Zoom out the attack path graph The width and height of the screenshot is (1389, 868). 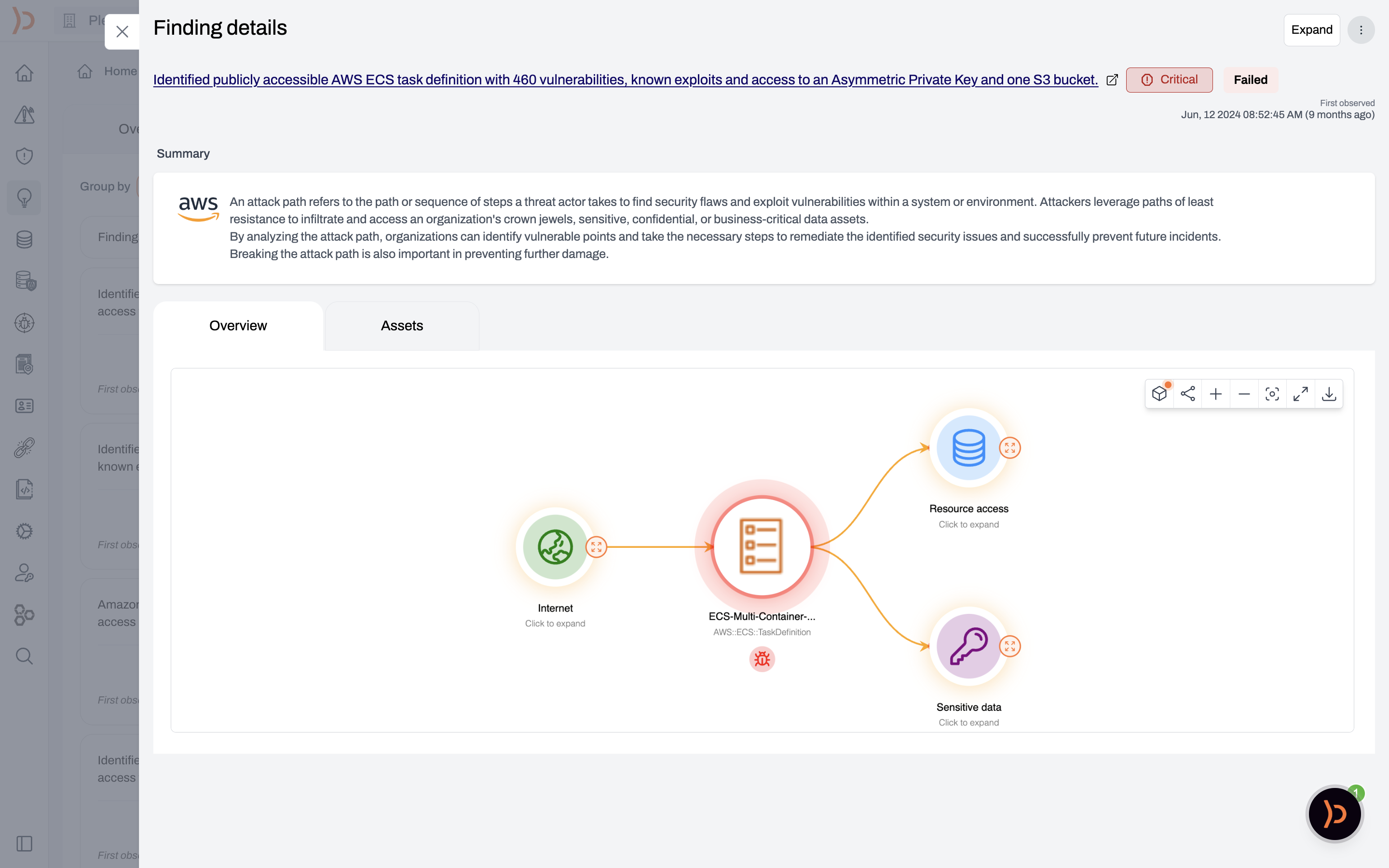pyautogui.click(x=1244, y=394)
